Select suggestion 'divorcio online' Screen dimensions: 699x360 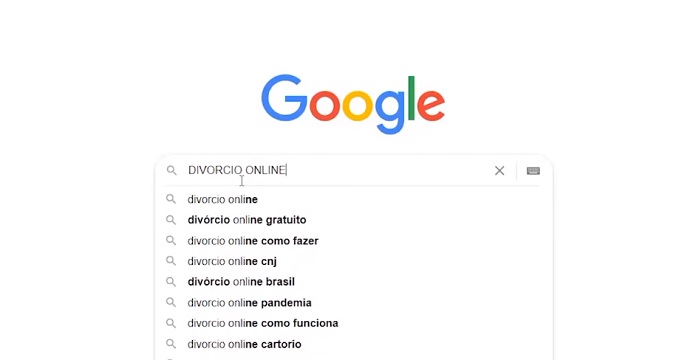tap(354, 199)
